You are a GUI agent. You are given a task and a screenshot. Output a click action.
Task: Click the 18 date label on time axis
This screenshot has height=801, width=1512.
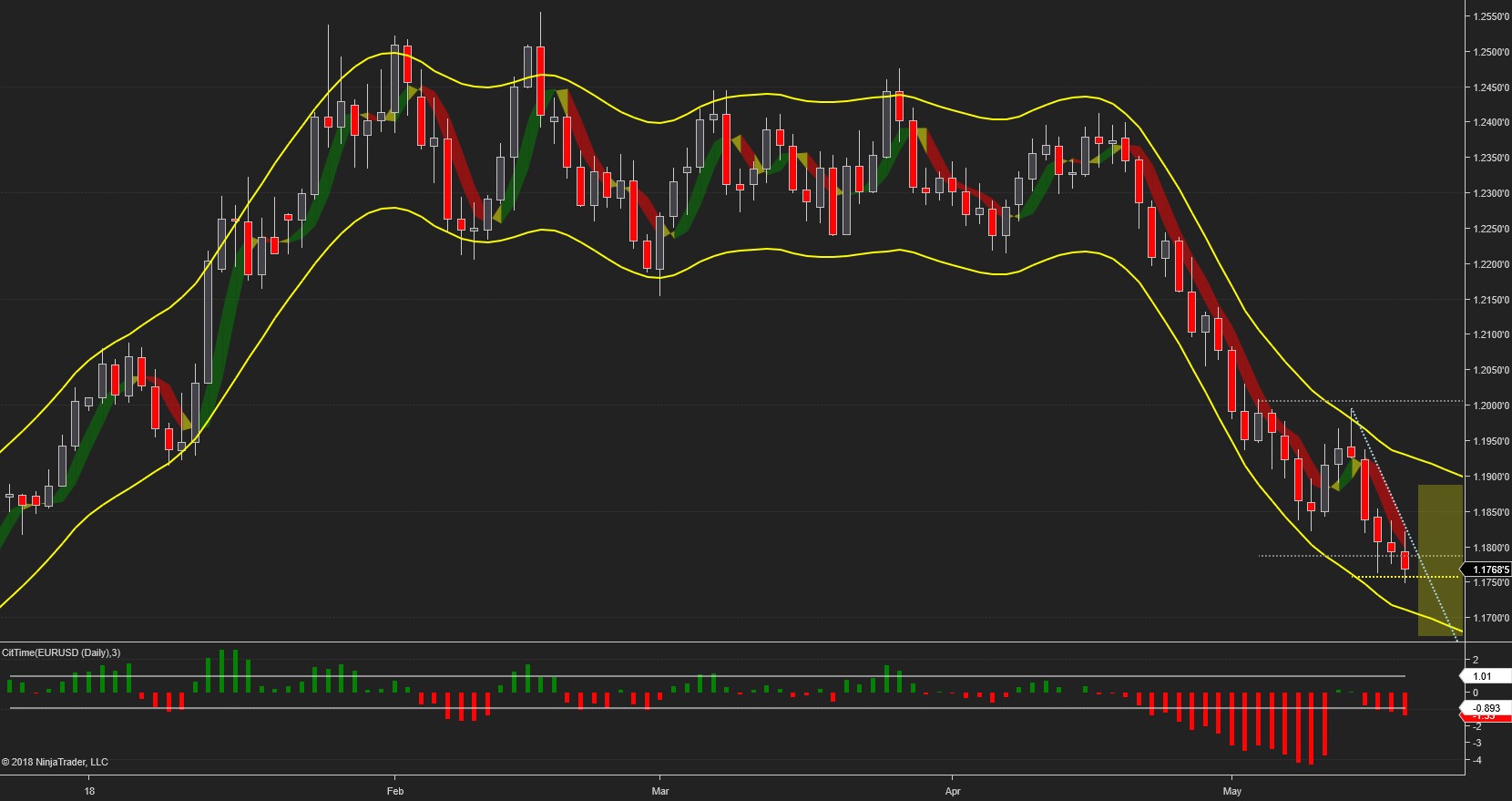pos(89,791)
